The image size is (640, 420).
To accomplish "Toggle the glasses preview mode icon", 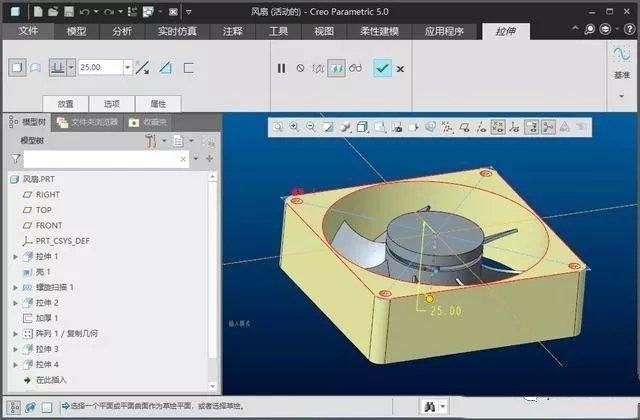I will [x=355, y=68].
